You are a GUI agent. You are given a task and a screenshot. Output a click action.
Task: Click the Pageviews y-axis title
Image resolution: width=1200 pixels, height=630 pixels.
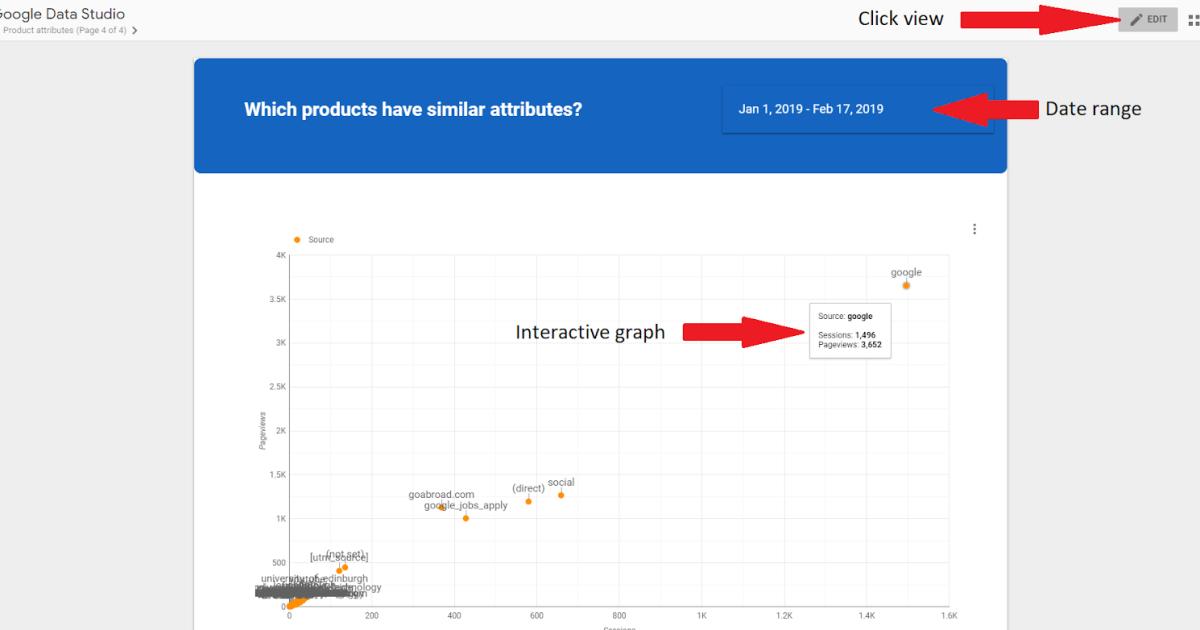point(263,429)
